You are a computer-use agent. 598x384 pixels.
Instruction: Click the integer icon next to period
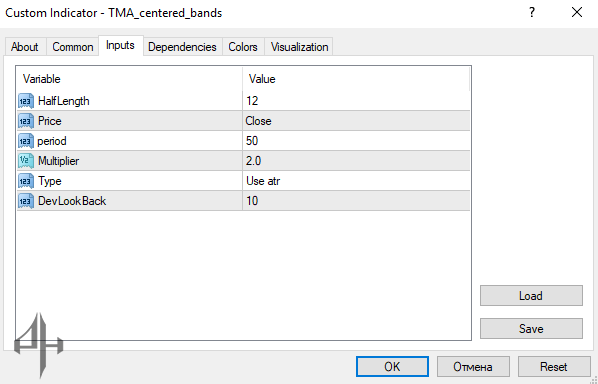(x=26, y=141)
